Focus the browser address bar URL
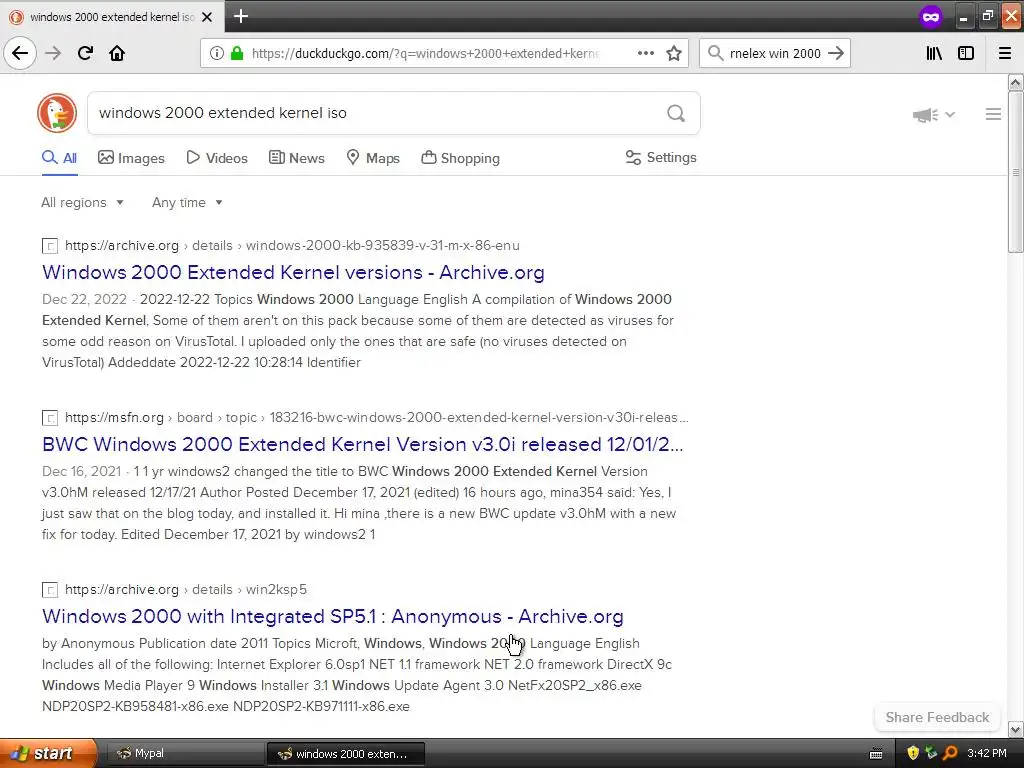The image size is (1024, 768). click(x=424, y=54)
